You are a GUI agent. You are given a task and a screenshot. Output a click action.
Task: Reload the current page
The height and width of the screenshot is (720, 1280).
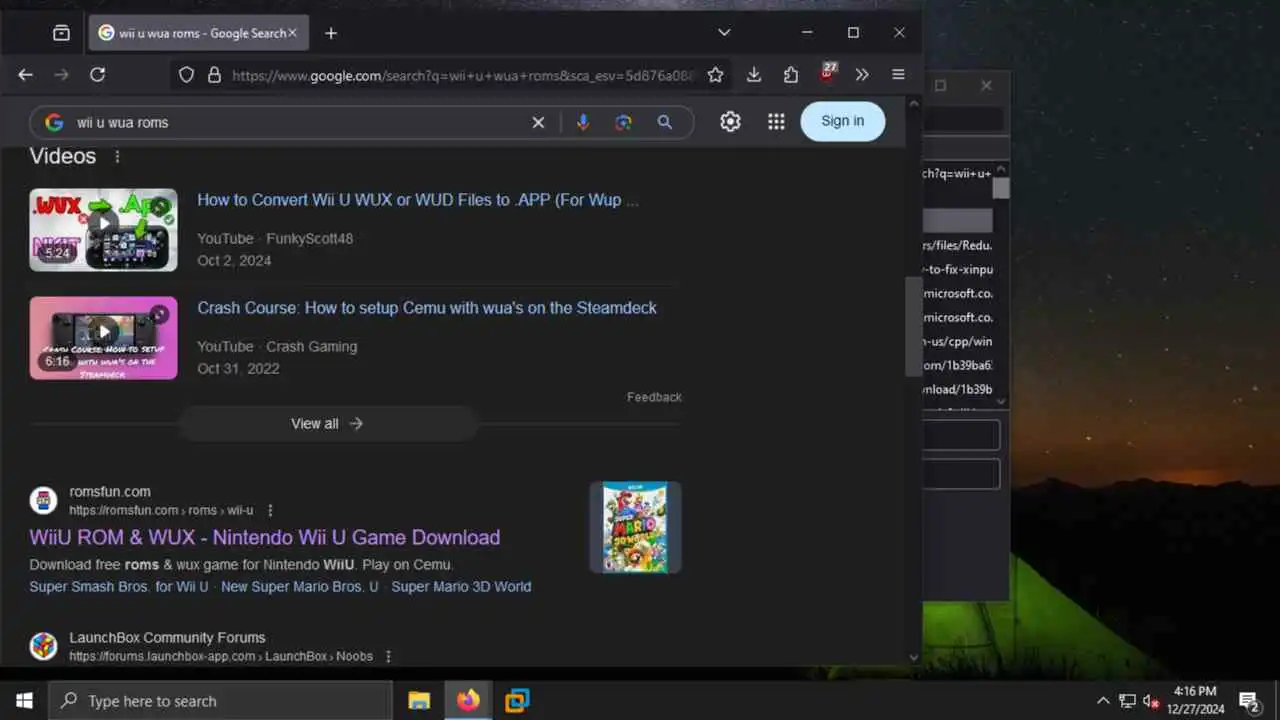pos(97,75)
